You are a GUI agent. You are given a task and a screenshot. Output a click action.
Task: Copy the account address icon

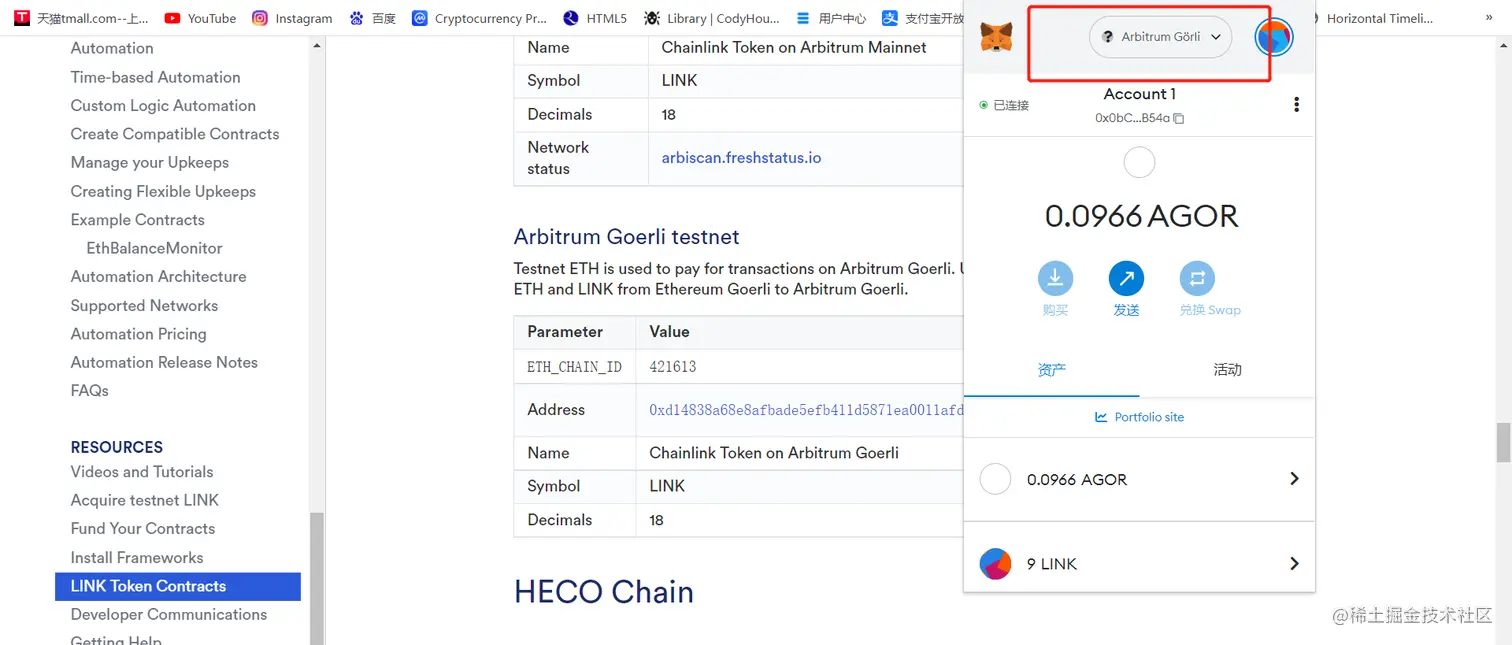pos(1179,118)
